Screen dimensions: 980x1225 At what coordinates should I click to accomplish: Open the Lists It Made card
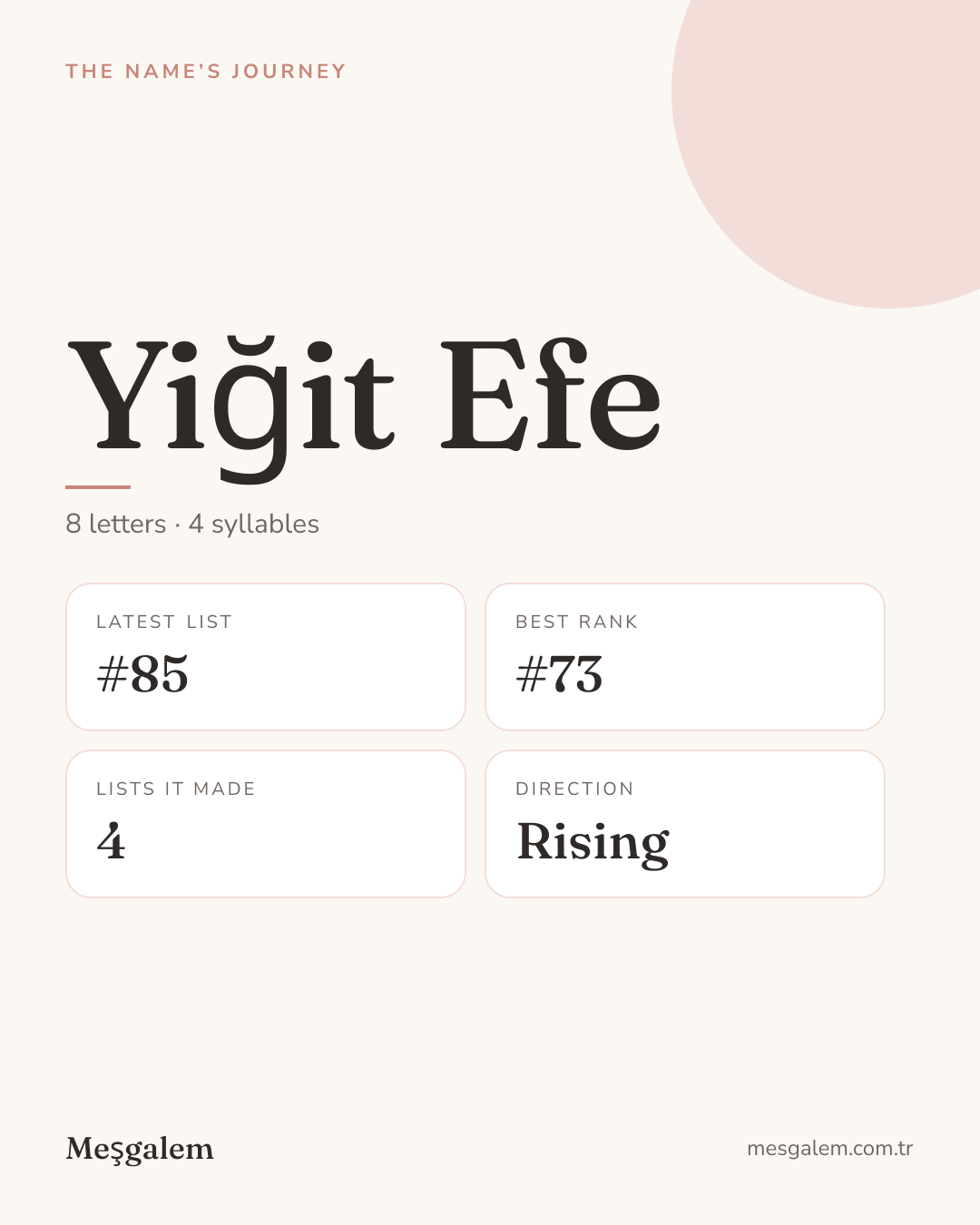[x=266, y=824]
